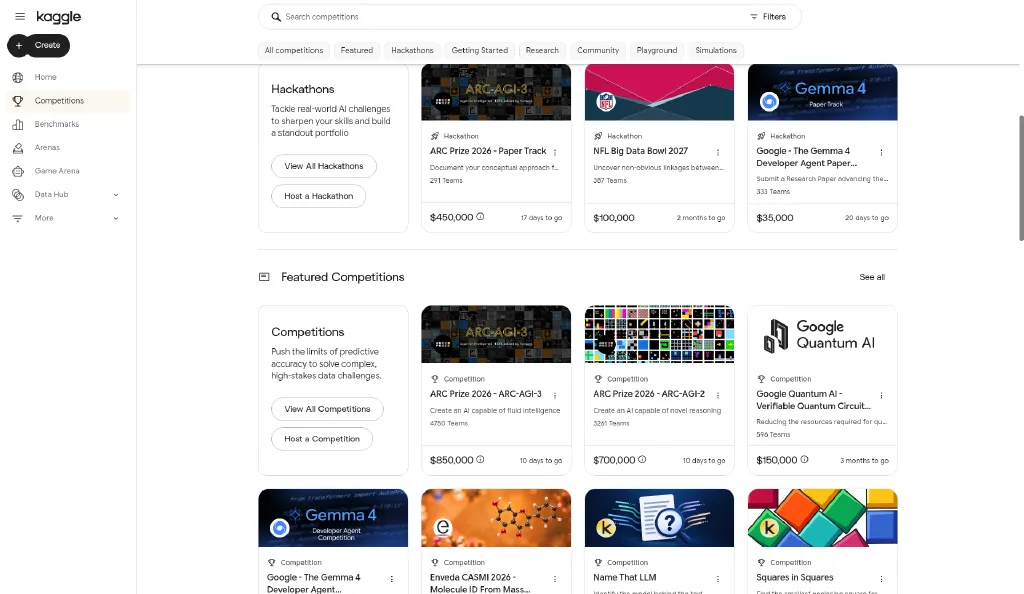Click View All Hackathons button
Screen dimensions: 1024x594
(x=324, y=166)
